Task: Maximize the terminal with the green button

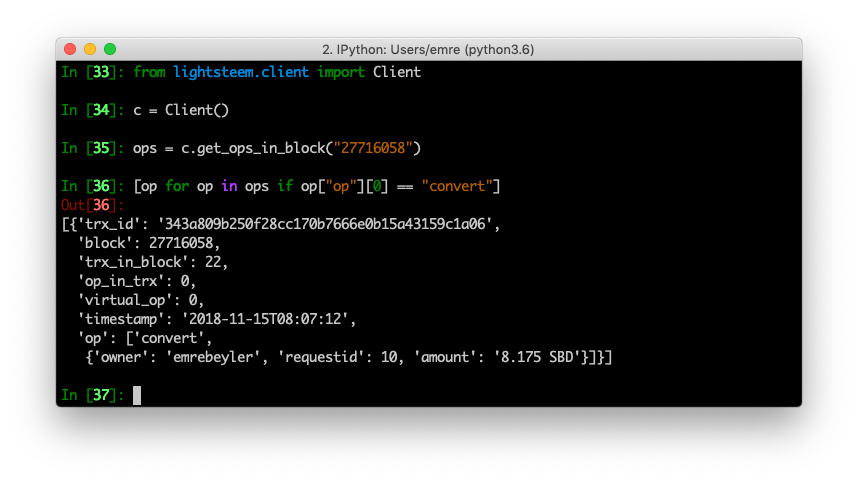Action: pyautogui.click(x=110, y=49)
